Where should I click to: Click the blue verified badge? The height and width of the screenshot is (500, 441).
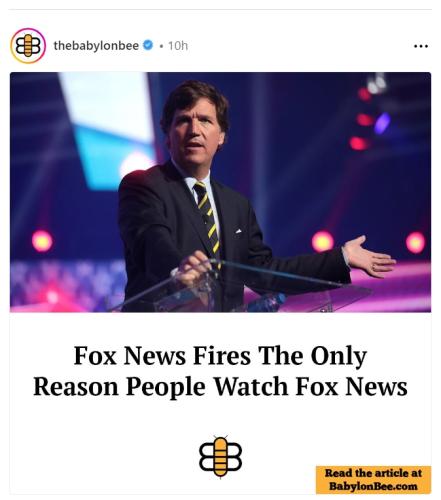pyautogui.click(x=148, y=45)
